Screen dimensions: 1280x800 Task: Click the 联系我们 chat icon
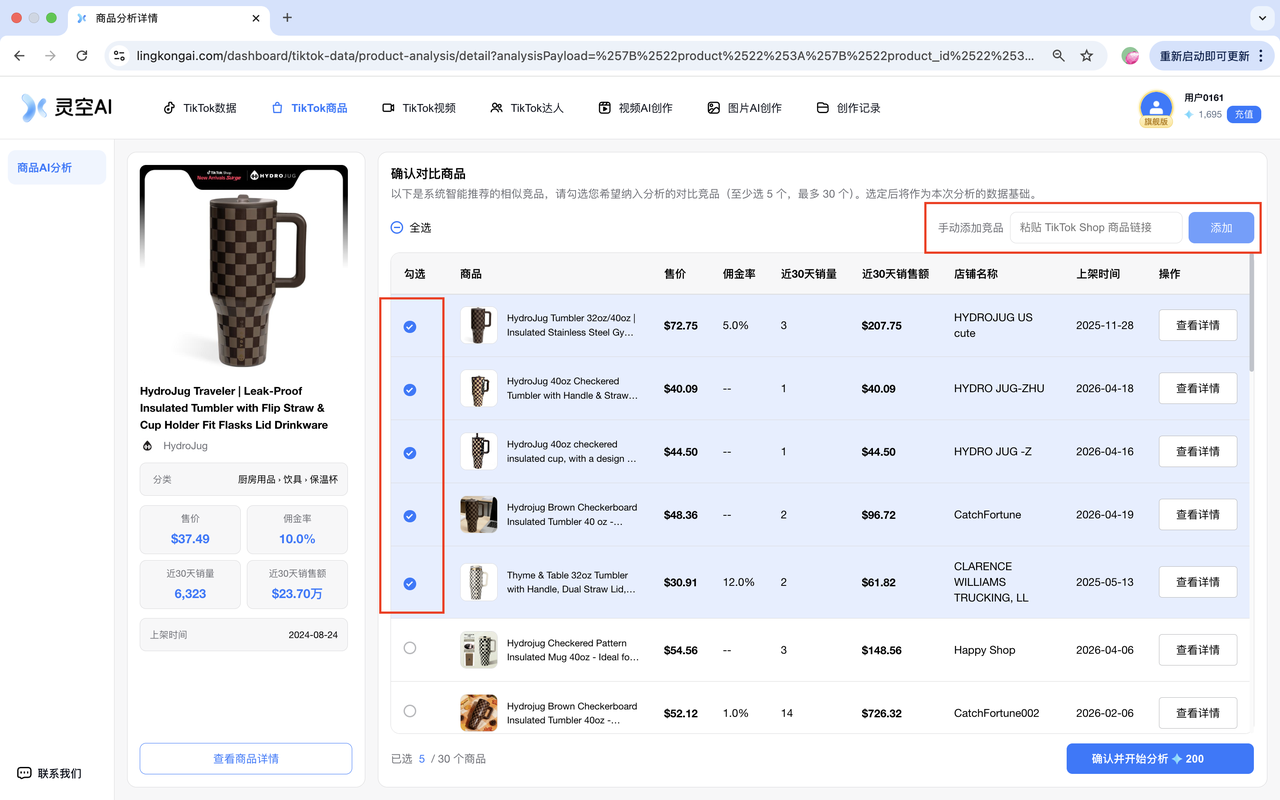click(24, 773)
